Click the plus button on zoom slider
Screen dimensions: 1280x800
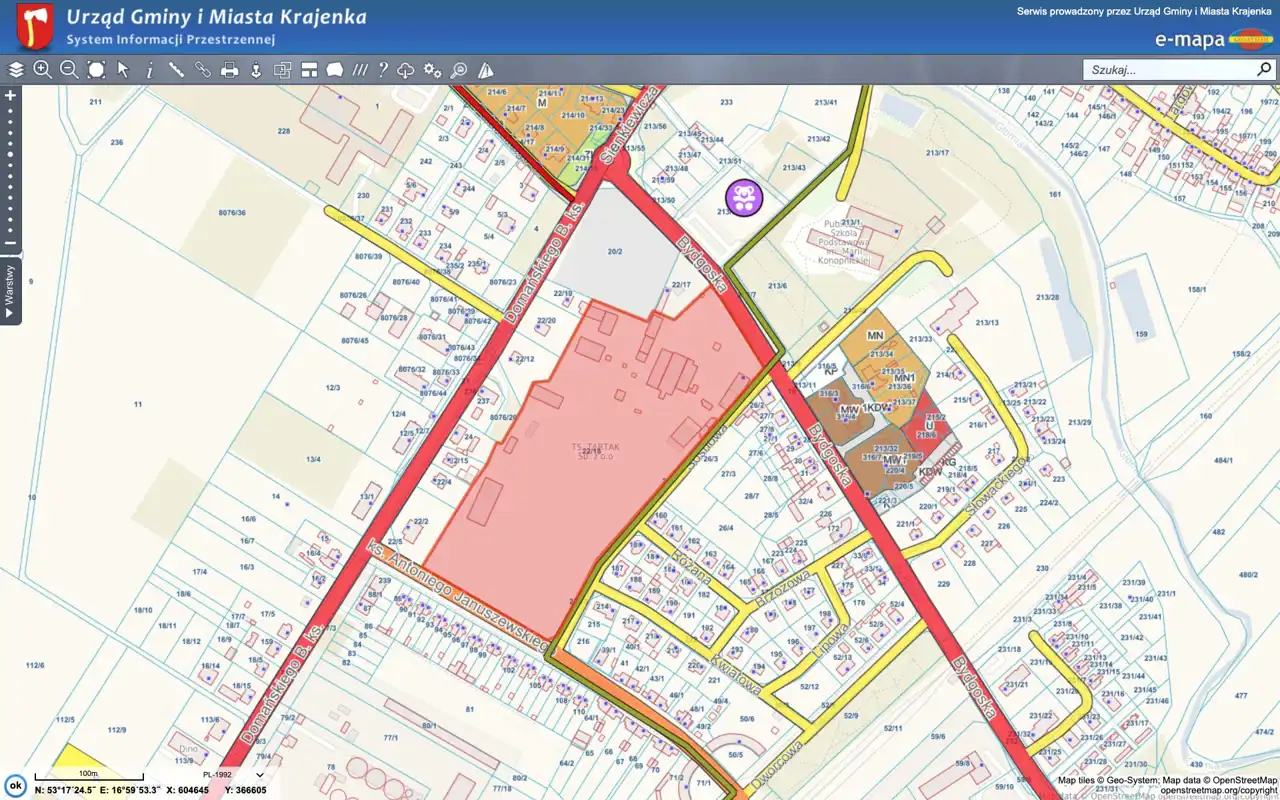pyautogui.click(x=11, y=96)
